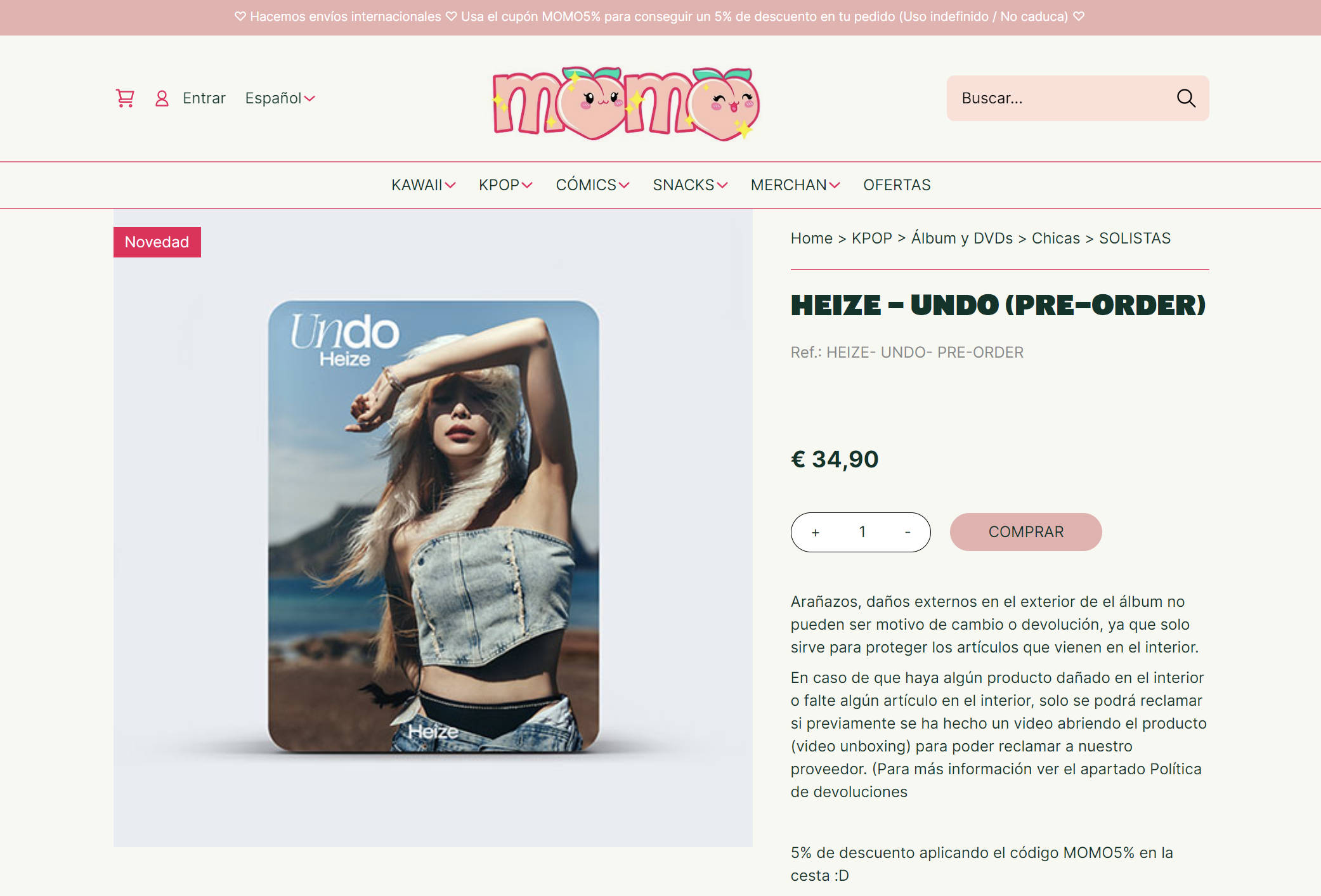Open the Álbum y DVDs breadcrumb
The width and height of the screenshot is (1321, 896).
962,238
